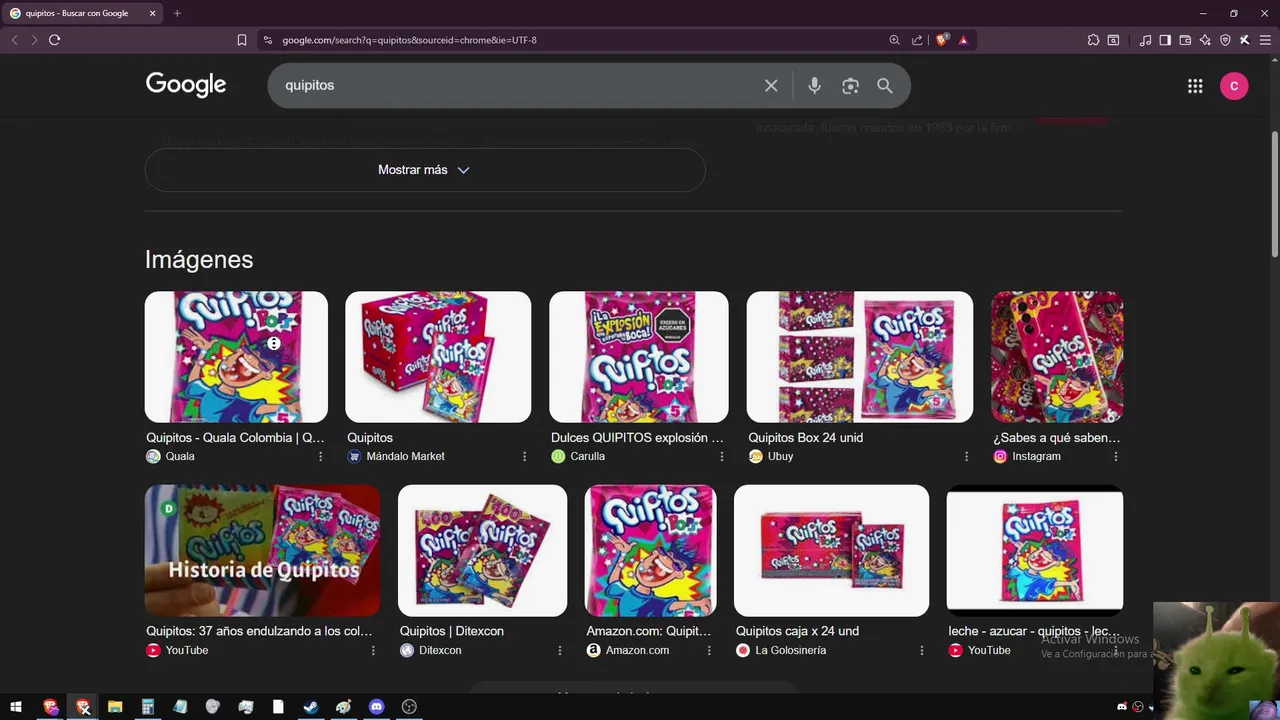Image resolution: width=1280 pixels, height=720 pixels.
Task: Open Google Lens image search
Action: tap(850, 86)
